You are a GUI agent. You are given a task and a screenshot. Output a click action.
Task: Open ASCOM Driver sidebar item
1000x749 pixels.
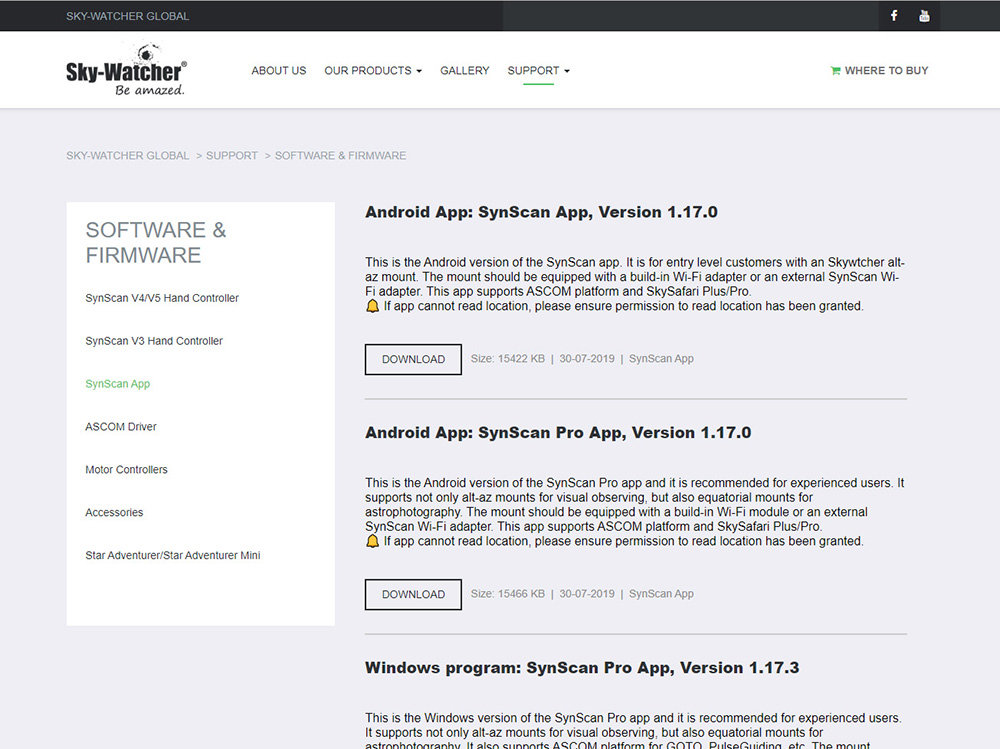(121, 426)
